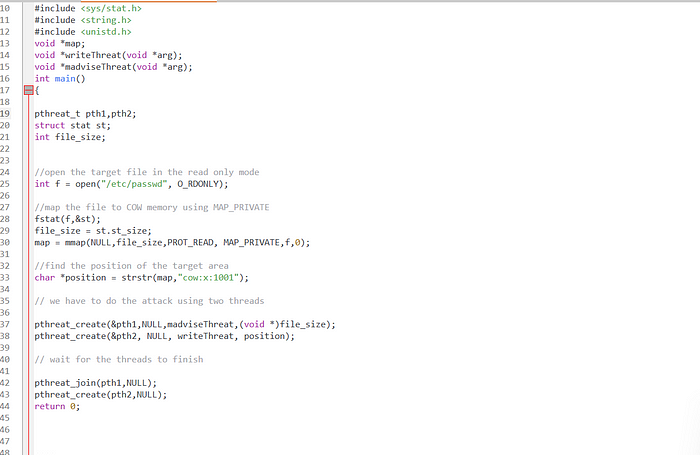The image size is (700, 455).
Task: Click the 'int file_size;' line
Action: [x=70, y=137]
